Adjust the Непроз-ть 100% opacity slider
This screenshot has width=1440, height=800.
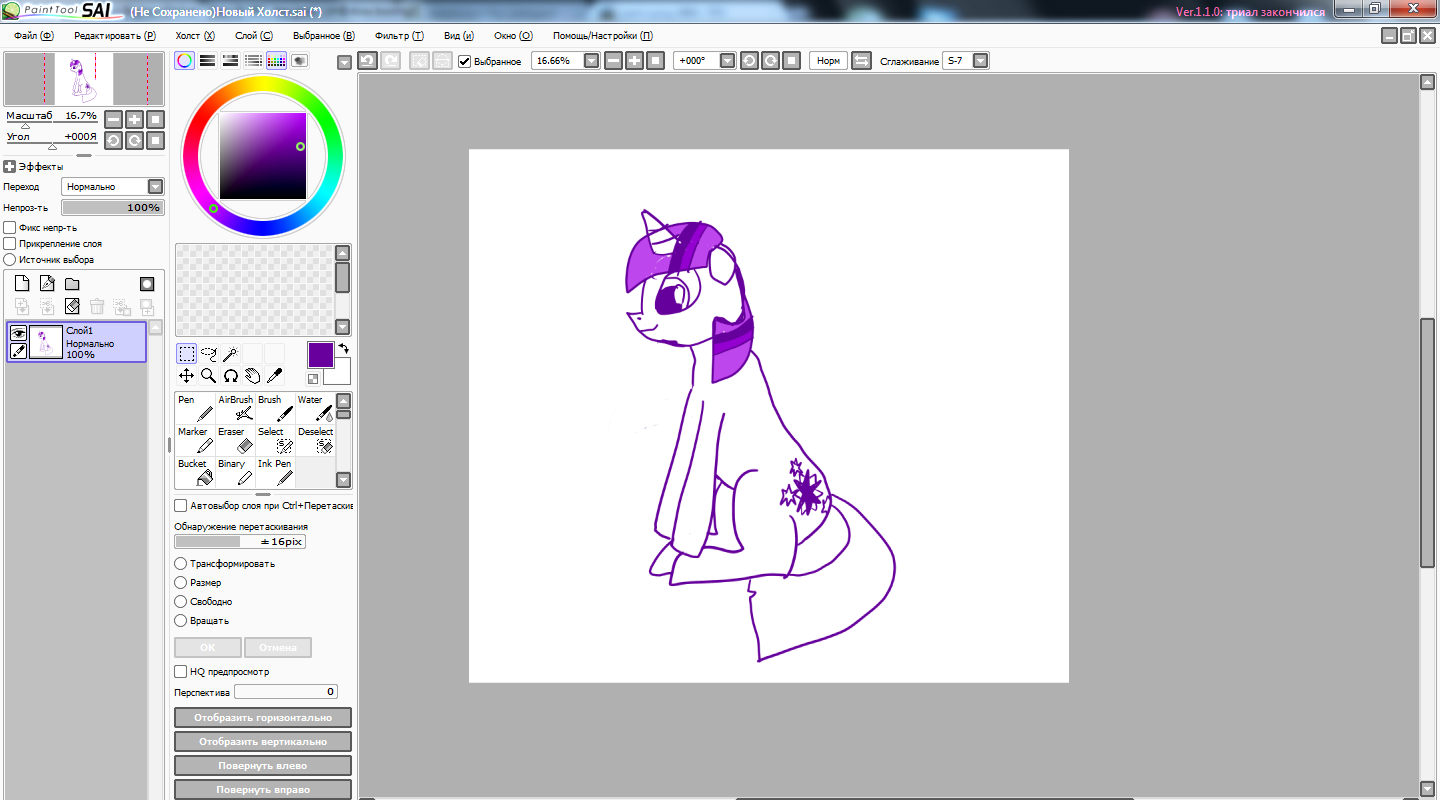(x=112, y=207)
